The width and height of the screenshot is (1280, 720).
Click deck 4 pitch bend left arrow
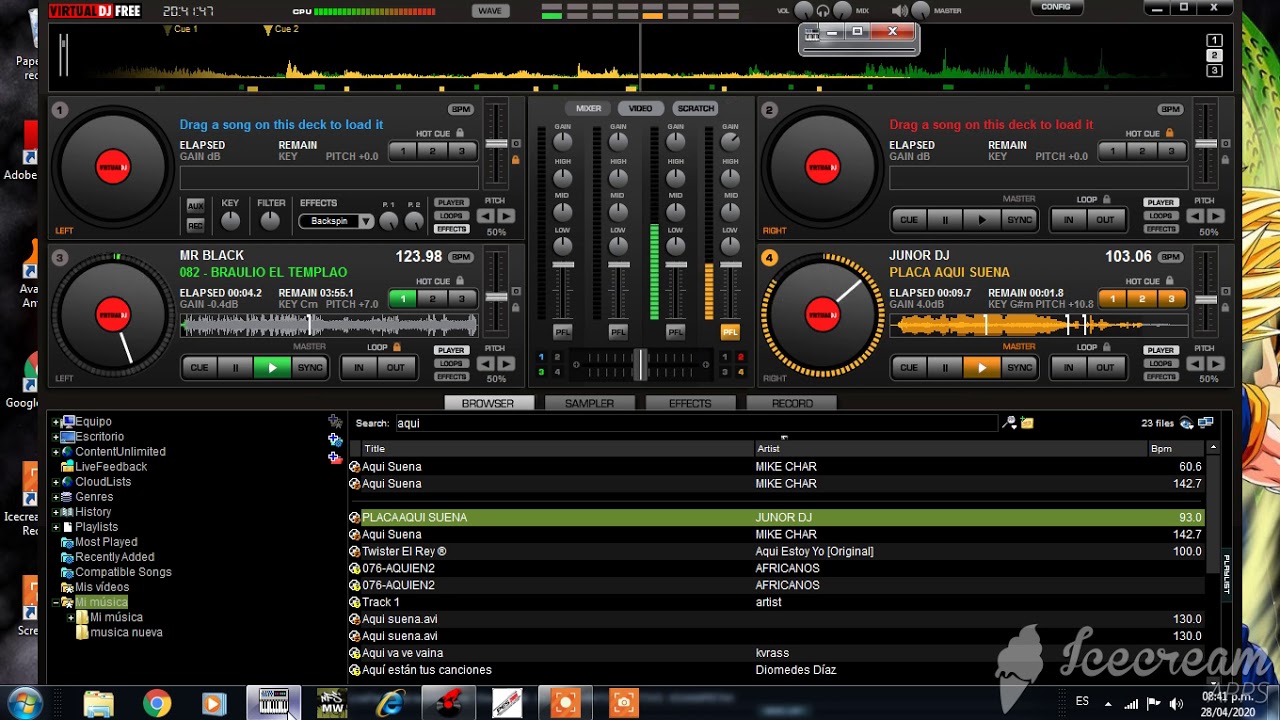pos(1196,364)
